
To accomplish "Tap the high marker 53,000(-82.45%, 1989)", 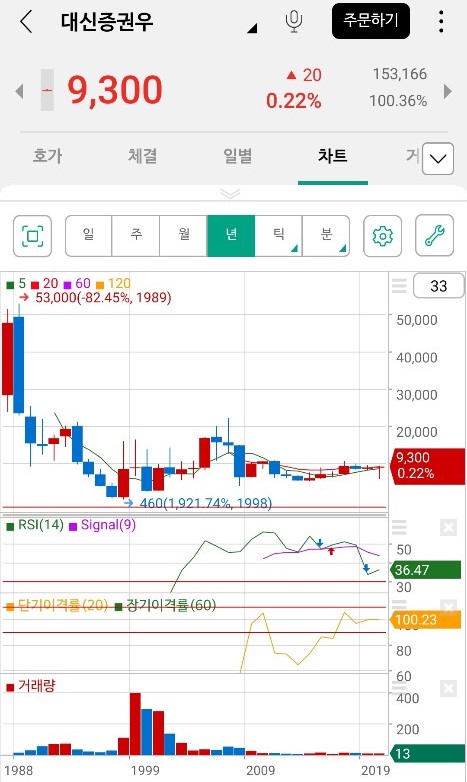I will [x=103, y=298].
